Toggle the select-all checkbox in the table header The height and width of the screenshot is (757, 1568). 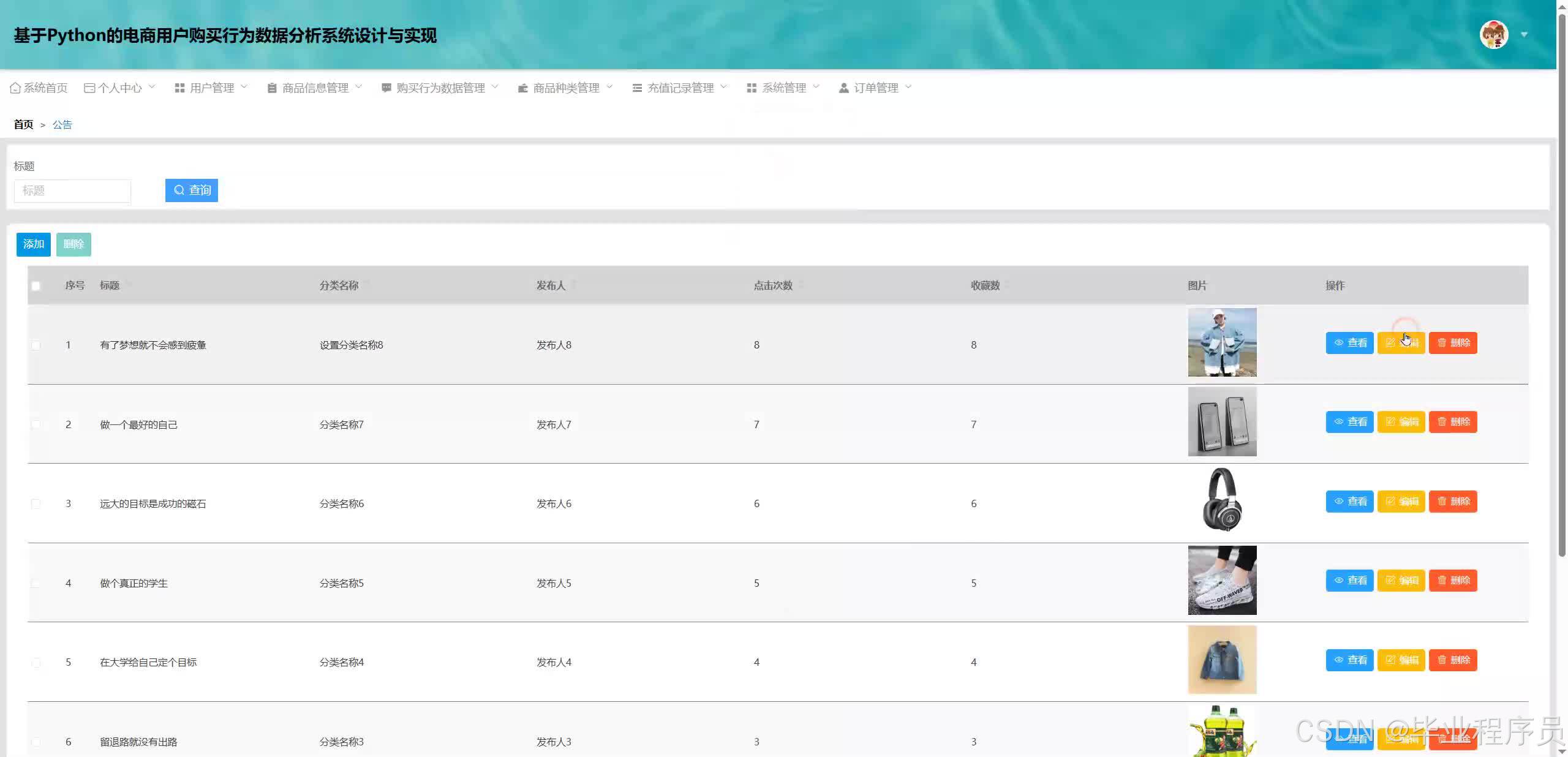click(x=36, y=286)
